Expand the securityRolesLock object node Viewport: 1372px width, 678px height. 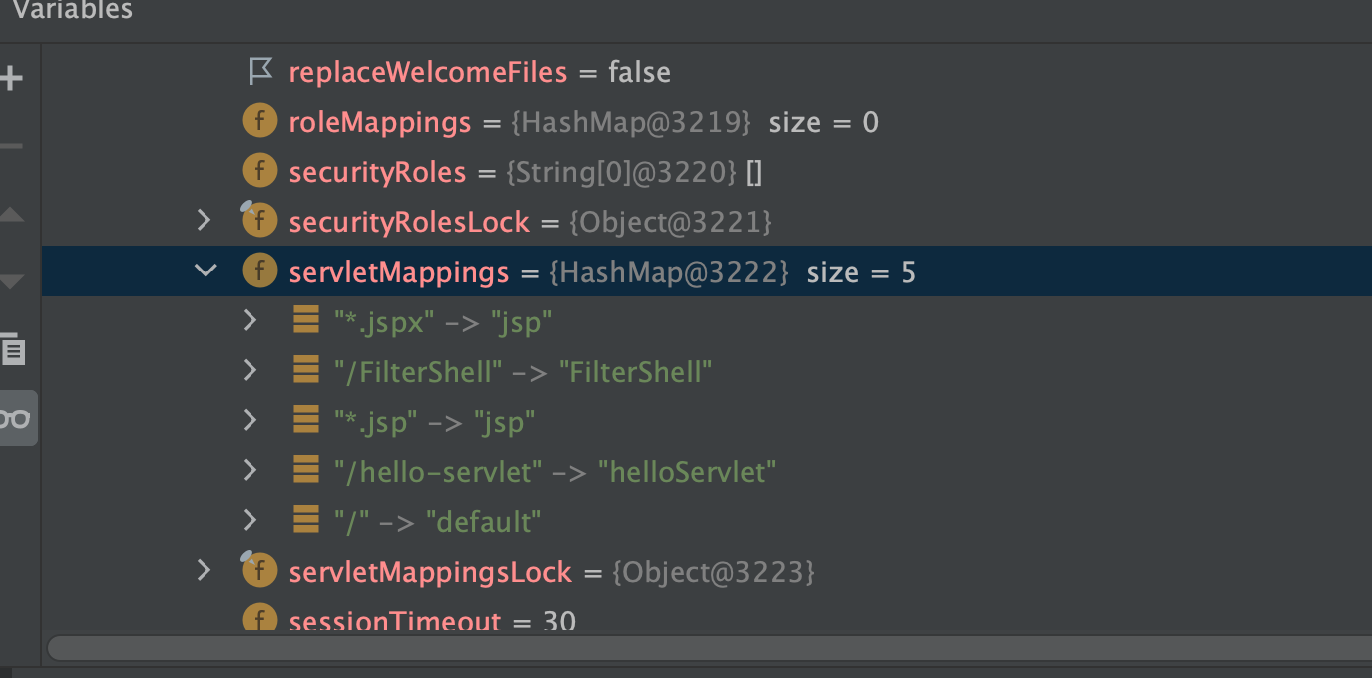(205, 221)
